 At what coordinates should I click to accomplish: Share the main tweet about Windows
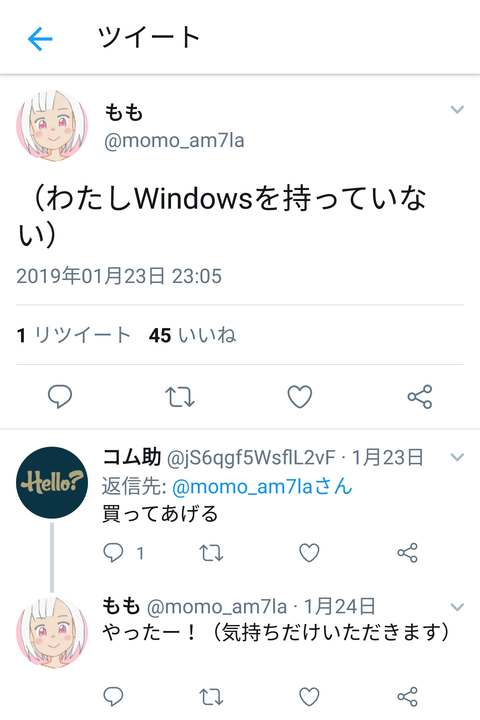(420, 397)
